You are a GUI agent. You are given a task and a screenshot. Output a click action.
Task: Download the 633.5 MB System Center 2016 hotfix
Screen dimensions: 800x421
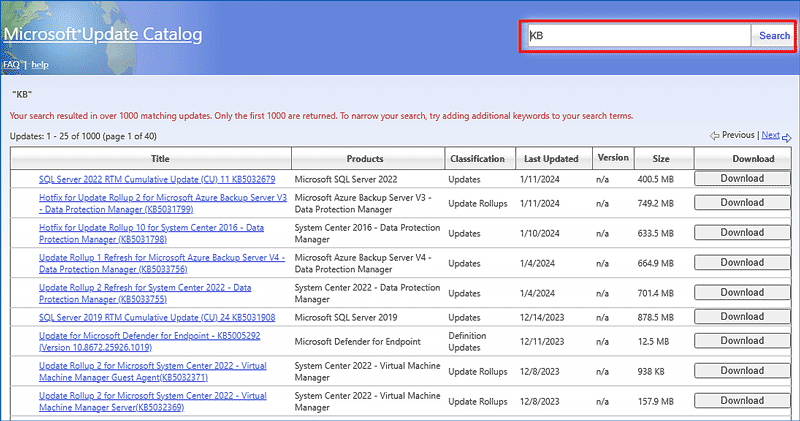click(x=742, y=233)
